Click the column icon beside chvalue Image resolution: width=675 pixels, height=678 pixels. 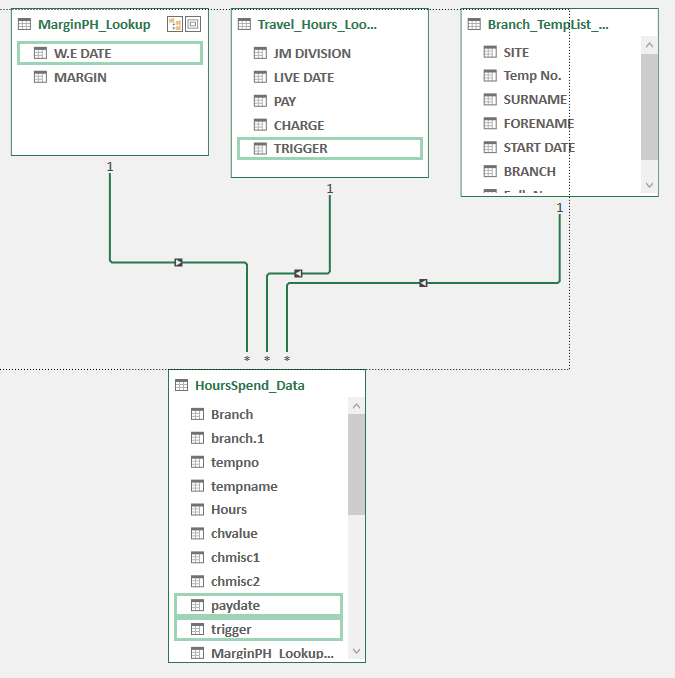coord(197,534)
